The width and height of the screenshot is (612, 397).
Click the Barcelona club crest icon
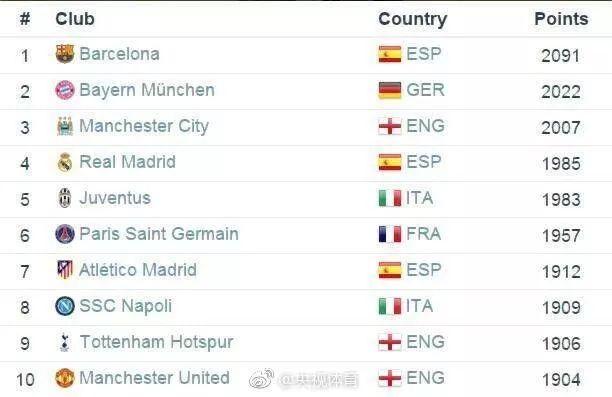click(65, 54)
